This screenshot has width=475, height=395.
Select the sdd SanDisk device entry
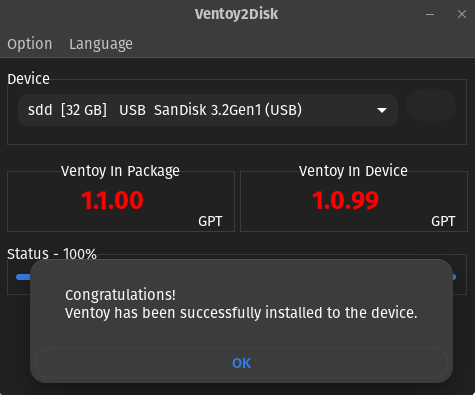click(208, 110)
